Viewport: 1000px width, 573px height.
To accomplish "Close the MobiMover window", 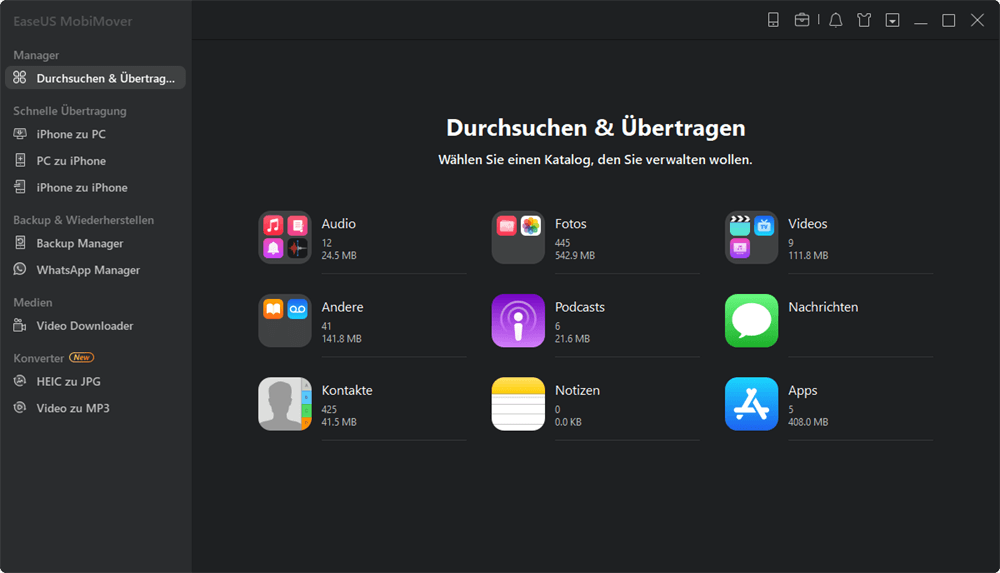I will (x=977, y=21).
